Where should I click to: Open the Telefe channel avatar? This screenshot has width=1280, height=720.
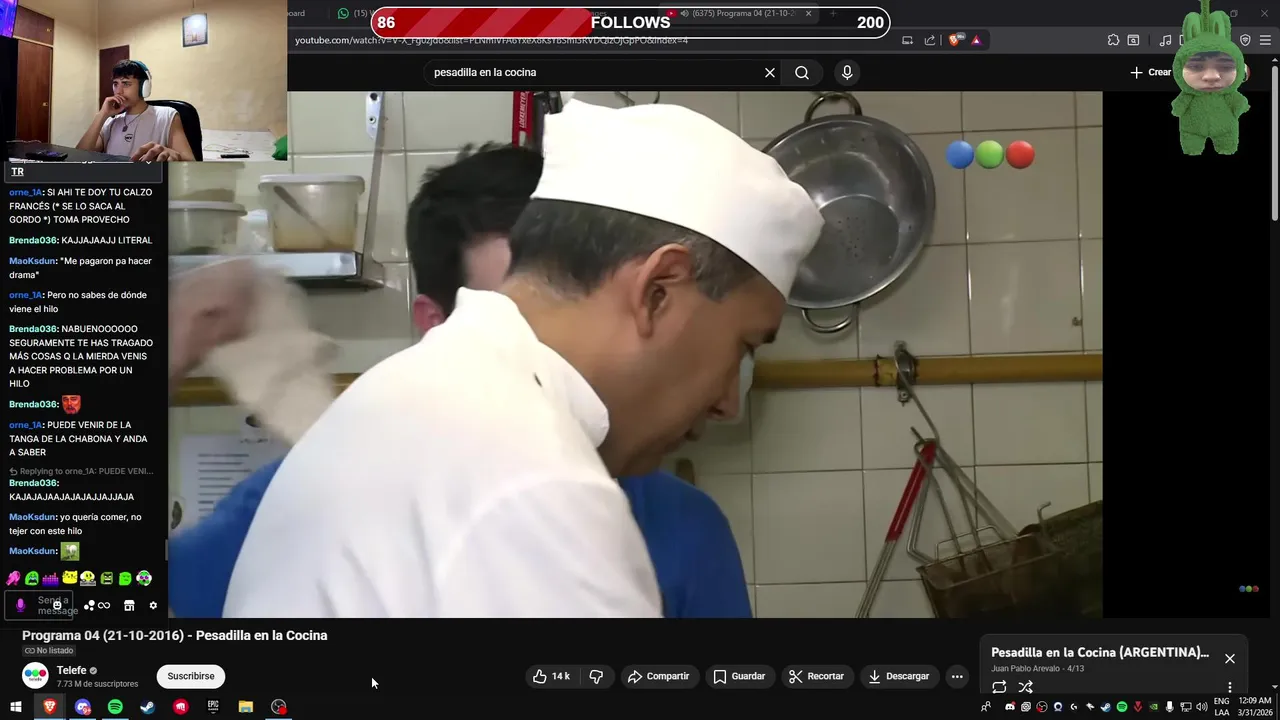pos(35,676)
